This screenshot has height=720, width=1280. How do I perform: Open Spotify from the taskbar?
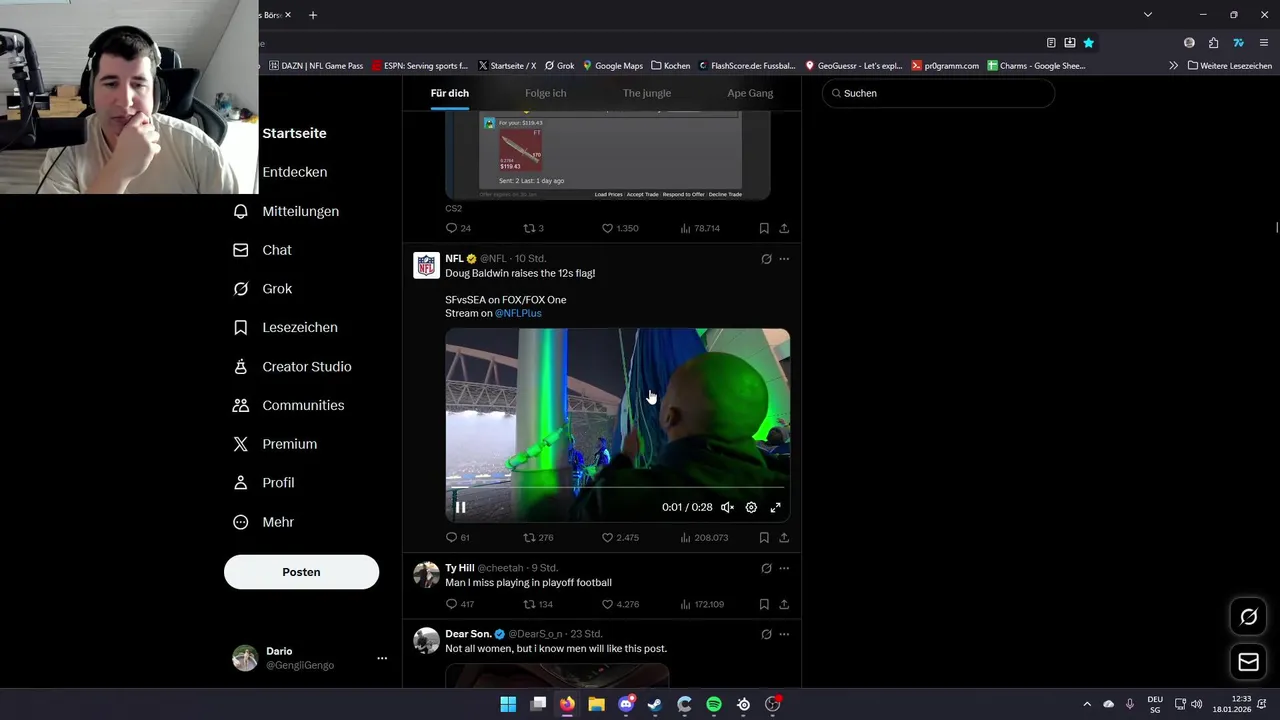[714, 704]
